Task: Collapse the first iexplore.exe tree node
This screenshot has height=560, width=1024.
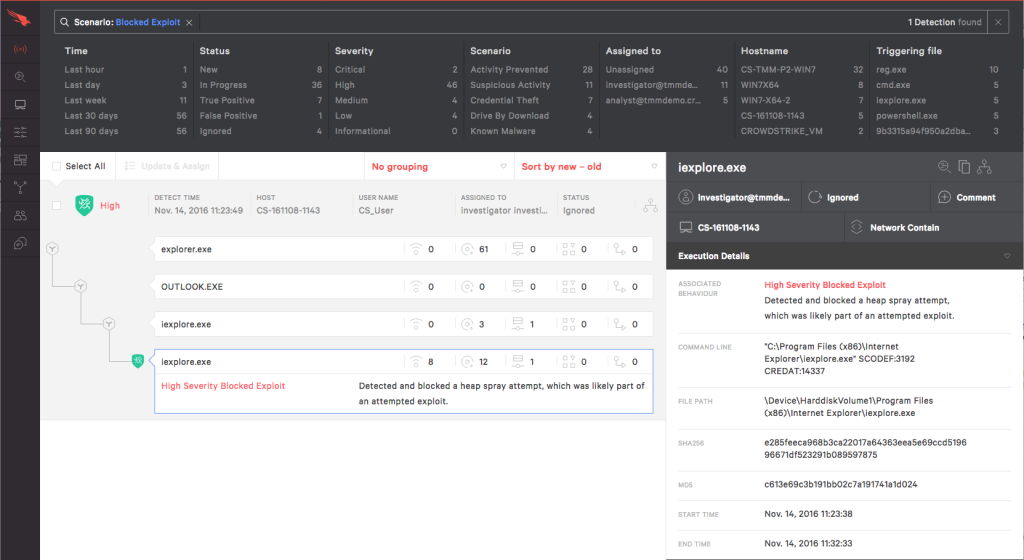Action: [108, 324]
